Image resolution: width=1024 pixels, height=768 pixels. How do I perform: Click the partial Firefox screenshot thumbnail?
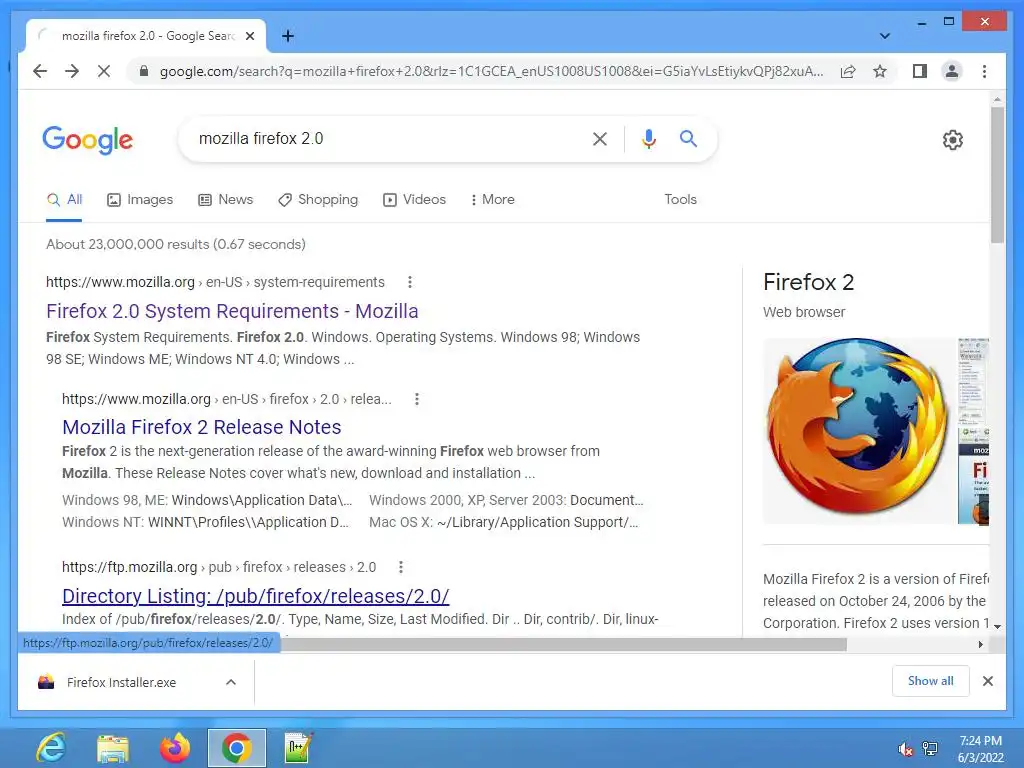point(973,430)
